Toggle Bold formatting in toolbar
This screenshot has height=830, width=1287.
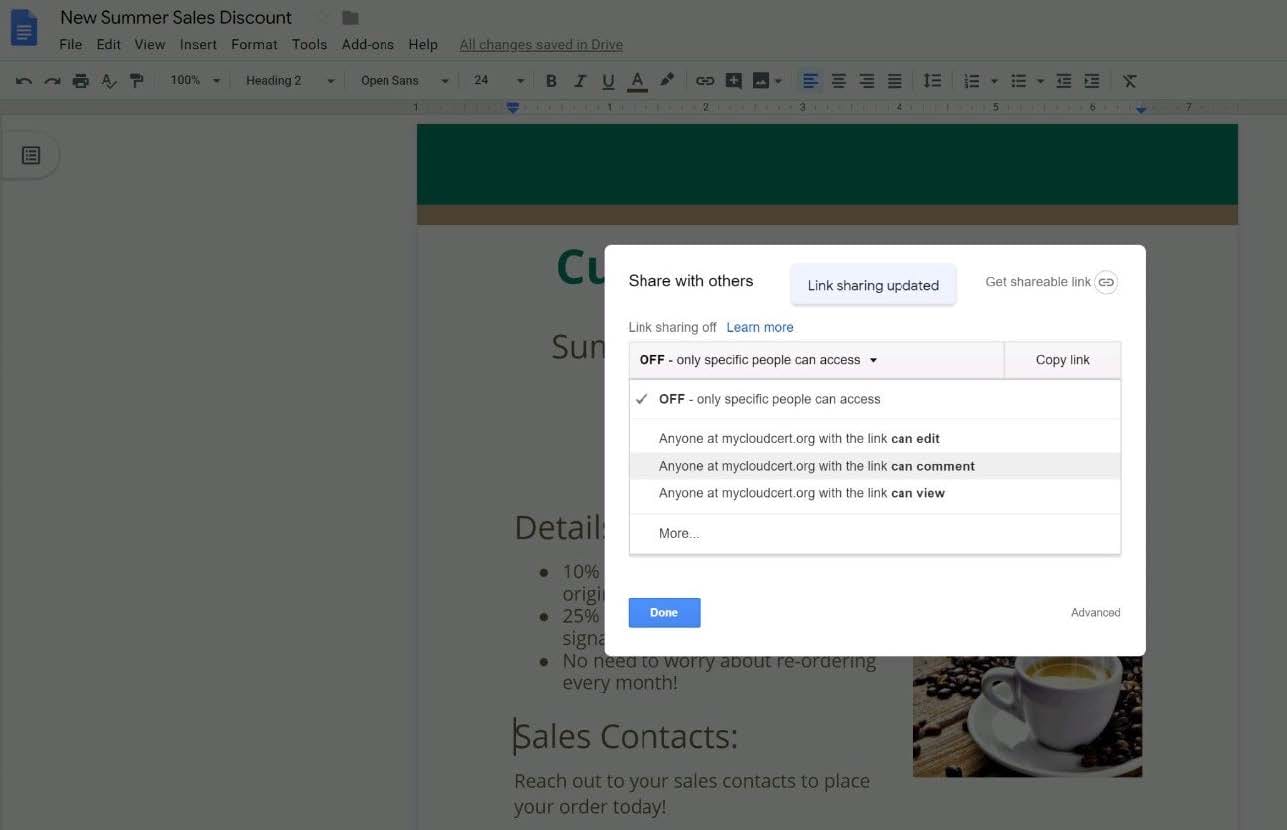click(551, 81)
